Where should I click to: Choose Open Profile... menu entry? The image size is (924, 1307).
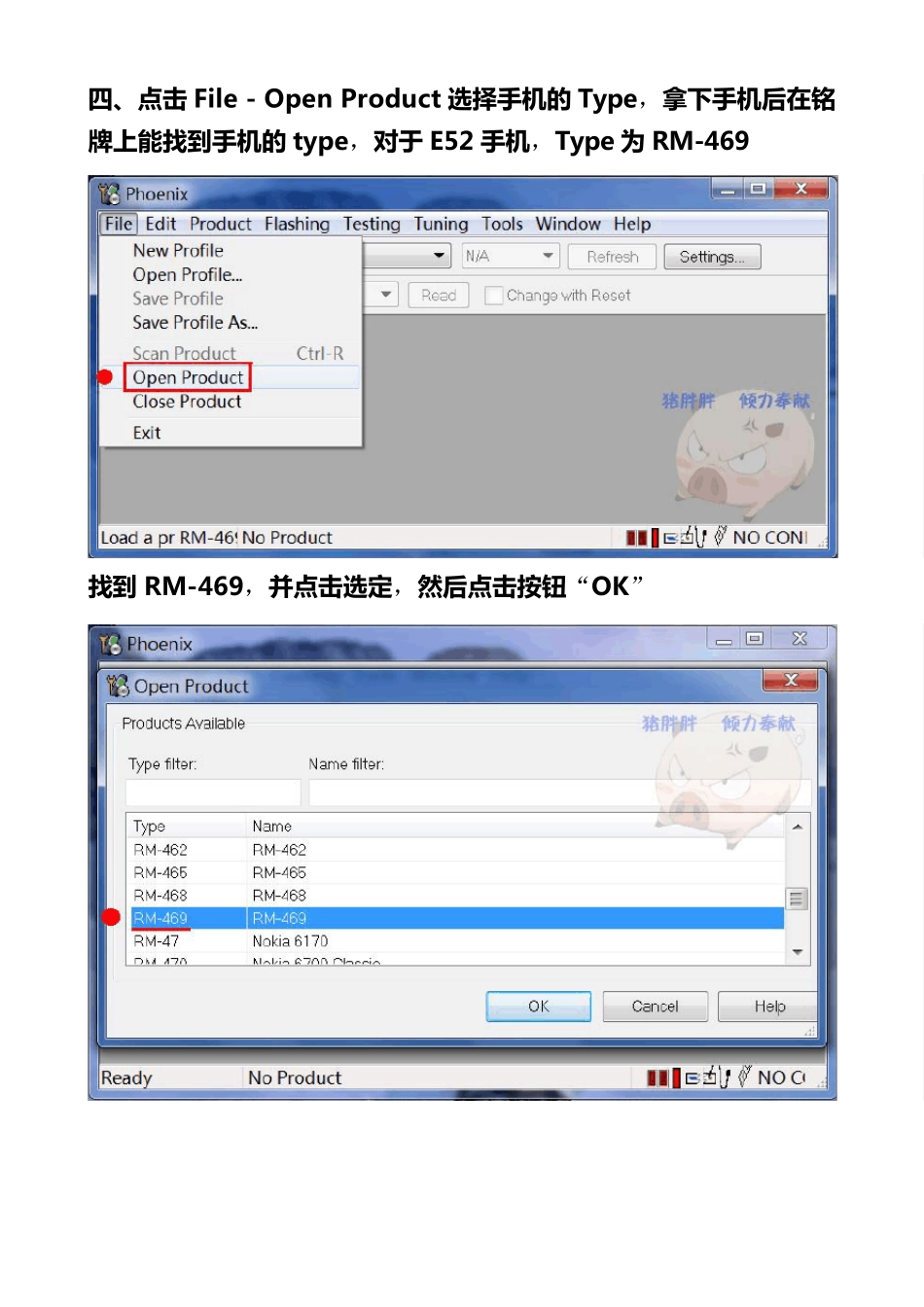click(188, 274)
